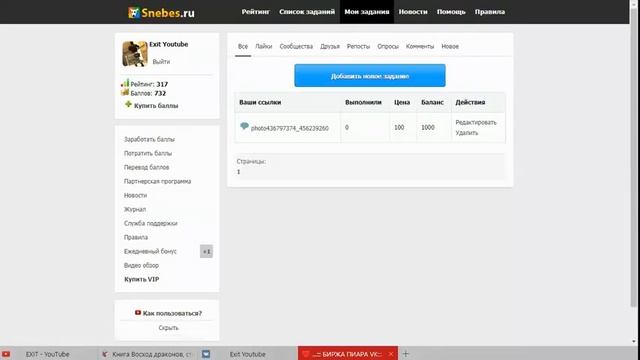This screenshot has height=360, width=640.
Task: Click the rating value 317
Action: [x=162, y=84]
